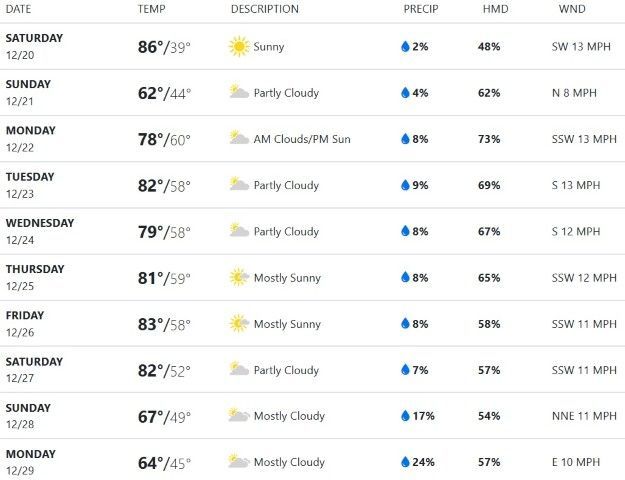This screenshot has width=625, height=480.
Task: Click the mostly sunny icon for Friday 12/26
Action: [x=238, y=324]
